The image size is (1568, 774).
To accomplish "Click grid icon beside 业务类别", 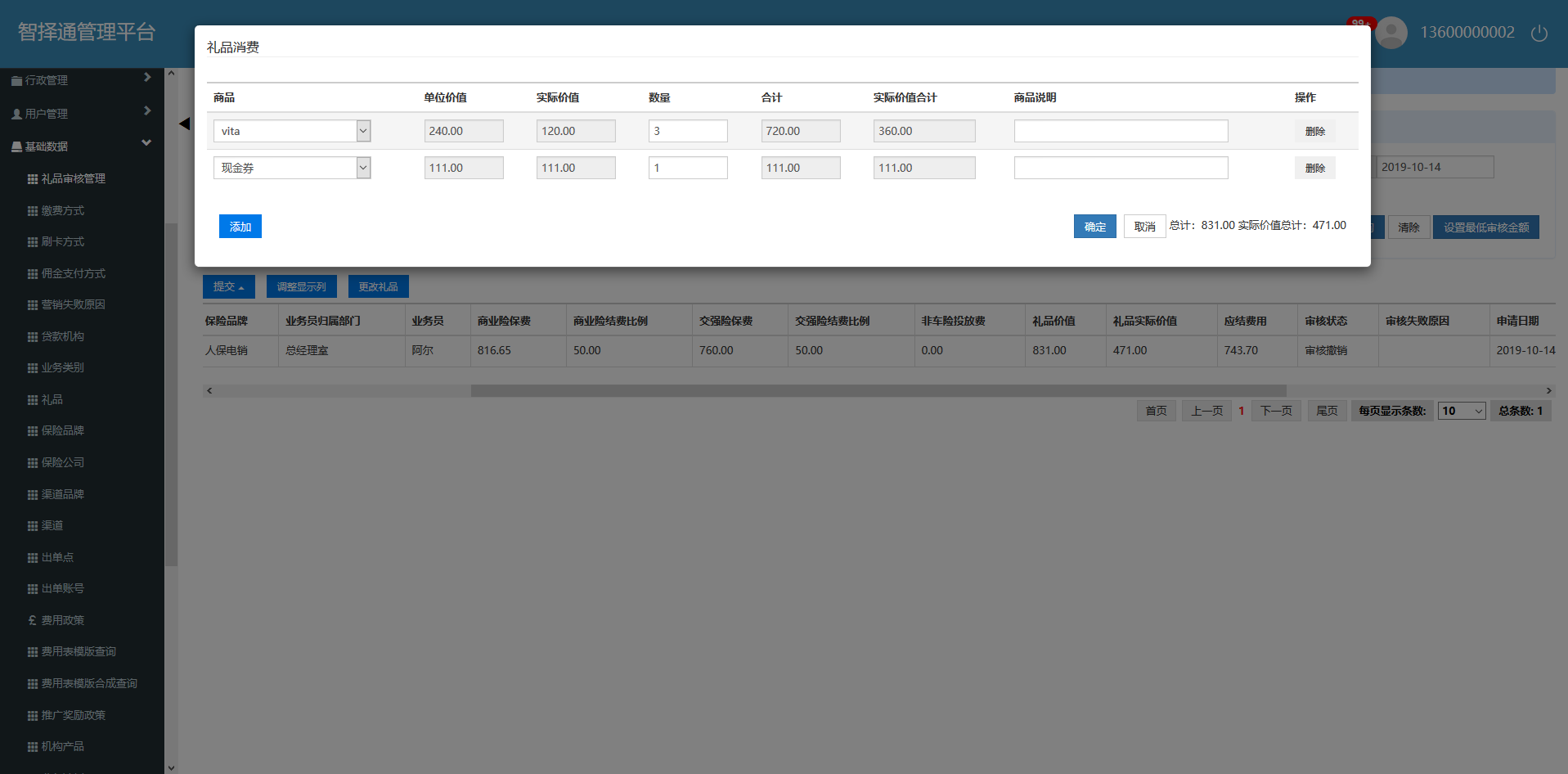I will 33,368.
